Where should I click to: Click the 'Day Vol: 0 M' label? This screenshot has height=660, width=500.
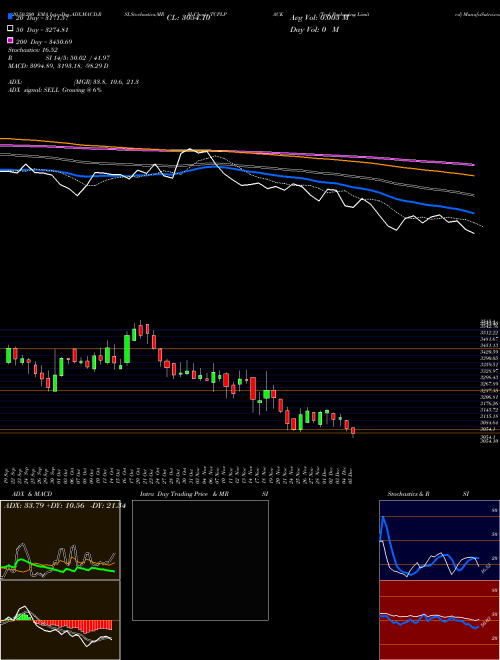pos(314,29)
